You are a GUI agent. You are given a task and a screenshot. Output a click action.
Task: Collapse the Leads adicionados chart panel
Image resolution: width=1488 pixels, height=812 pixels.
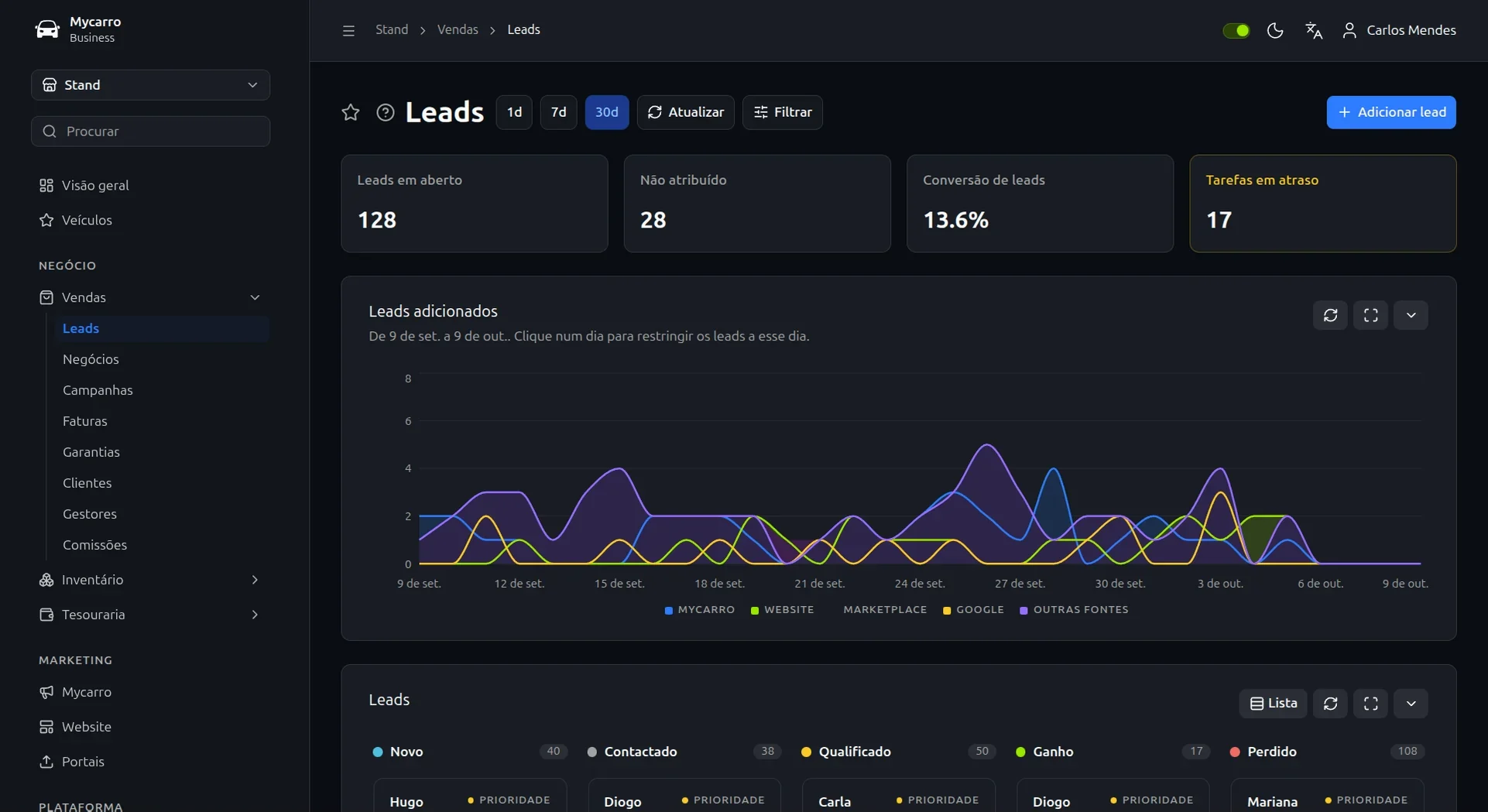tap(1411, 315)
